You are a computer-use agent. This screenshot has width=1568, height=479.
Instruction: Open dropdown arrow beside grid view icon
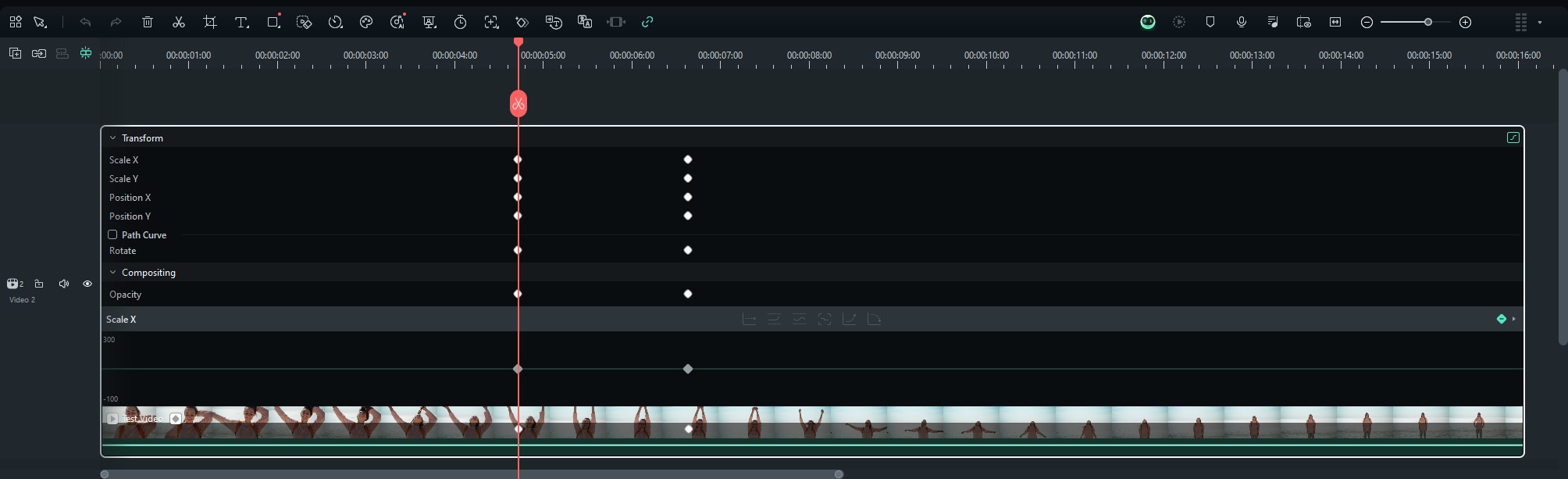1540,23
